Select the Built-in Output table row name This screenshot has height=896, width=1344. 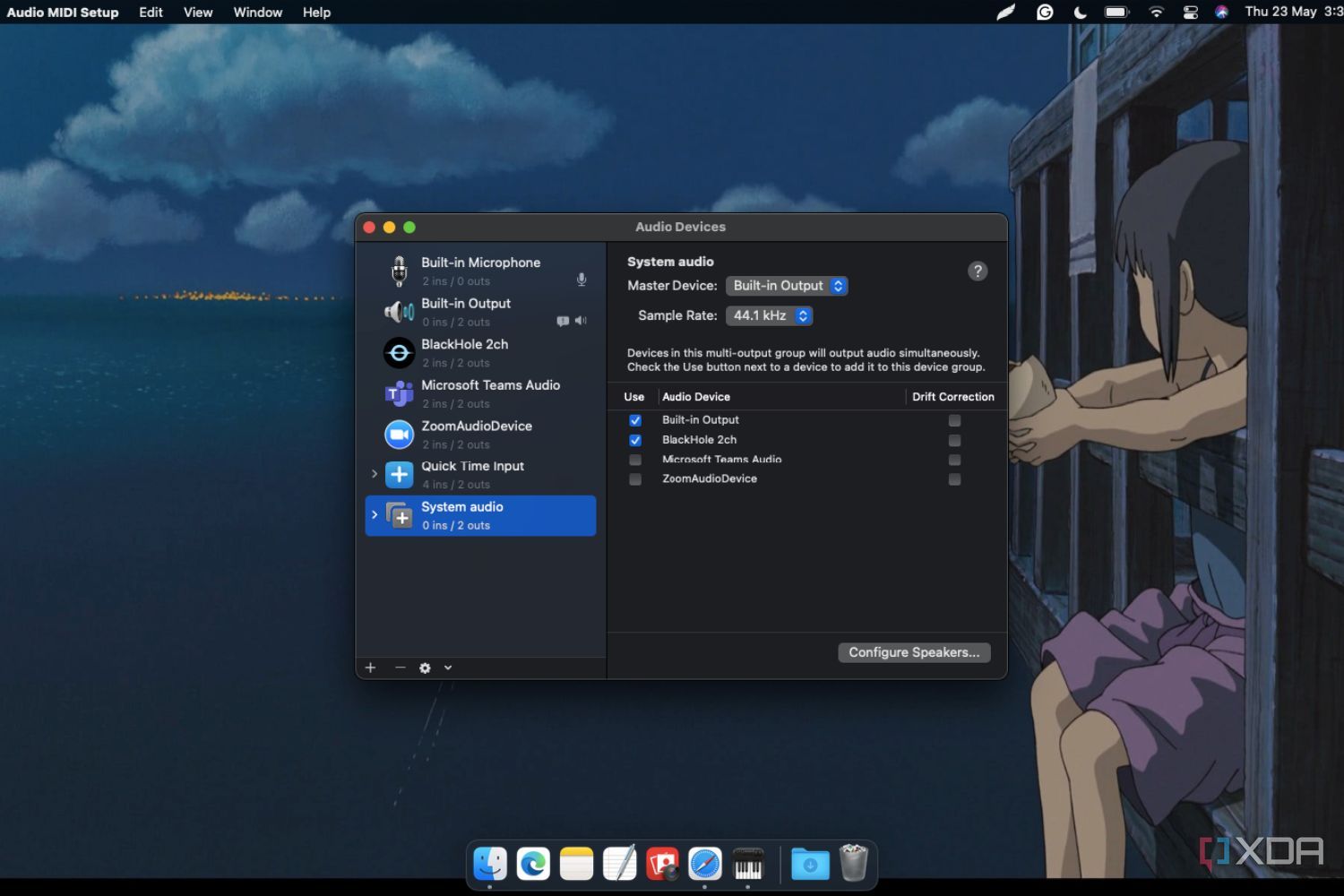(x=701, y=419)
